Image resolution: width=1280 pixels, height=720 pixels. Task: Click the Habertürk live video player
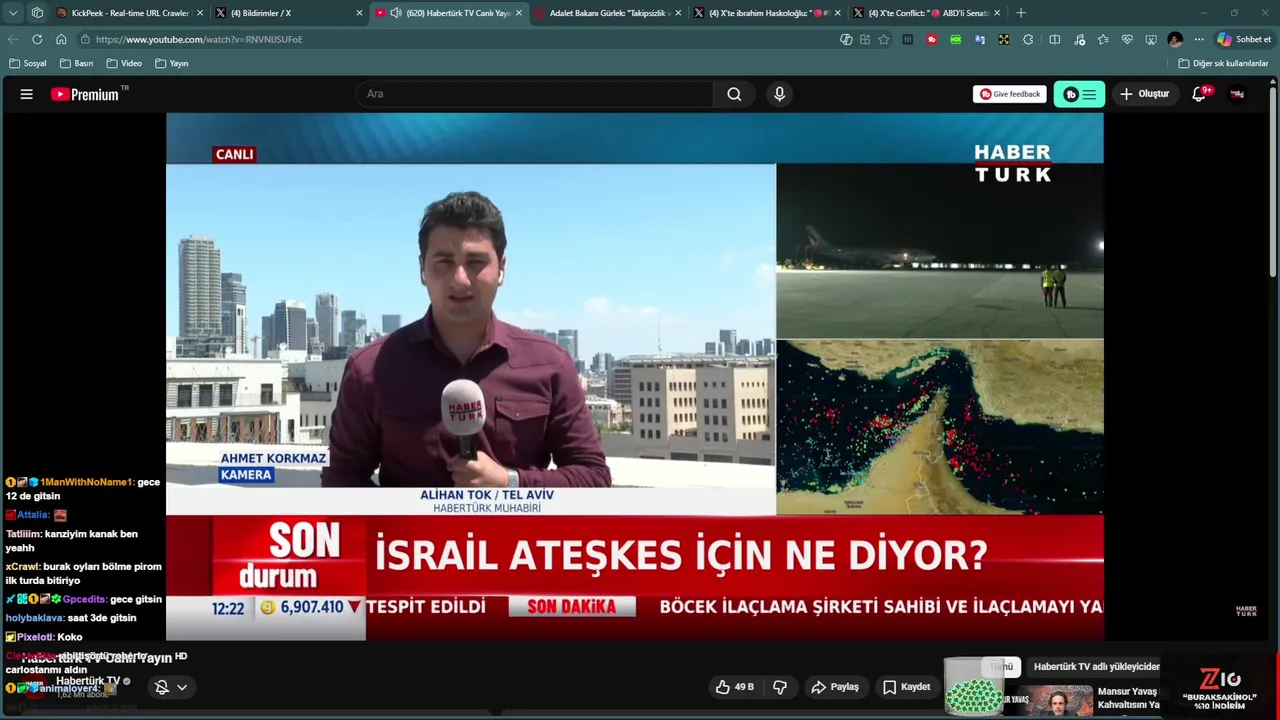(x=635, y=376)
